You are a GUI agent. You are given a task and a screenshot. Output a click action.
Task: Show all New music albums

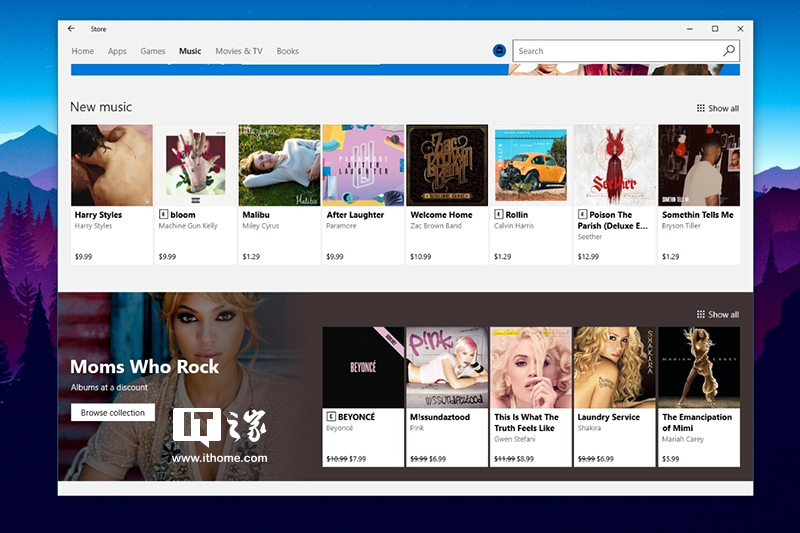coord(718,108)
